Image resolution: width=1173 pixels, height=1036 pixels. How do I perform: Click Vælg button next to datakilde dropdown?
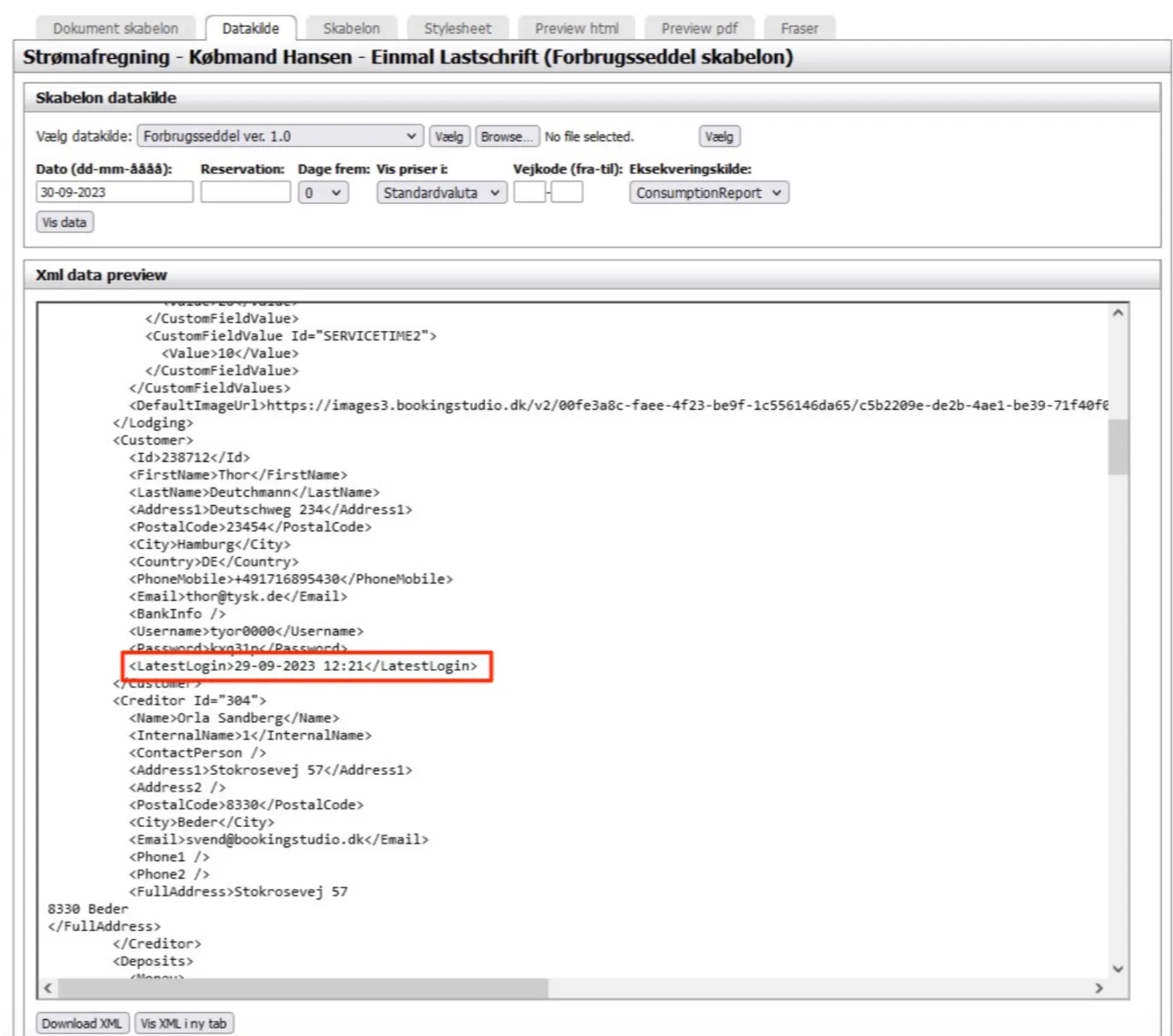(x=449, y=137)
